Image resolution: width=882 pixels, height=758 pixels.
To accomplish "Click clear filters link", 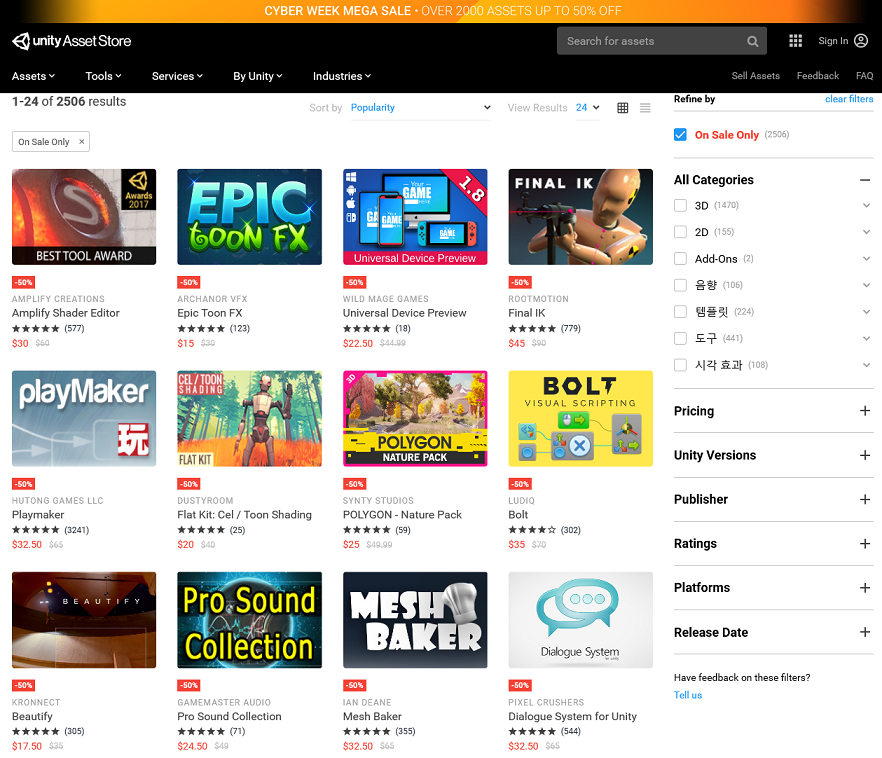I will [x=849, y=99].
